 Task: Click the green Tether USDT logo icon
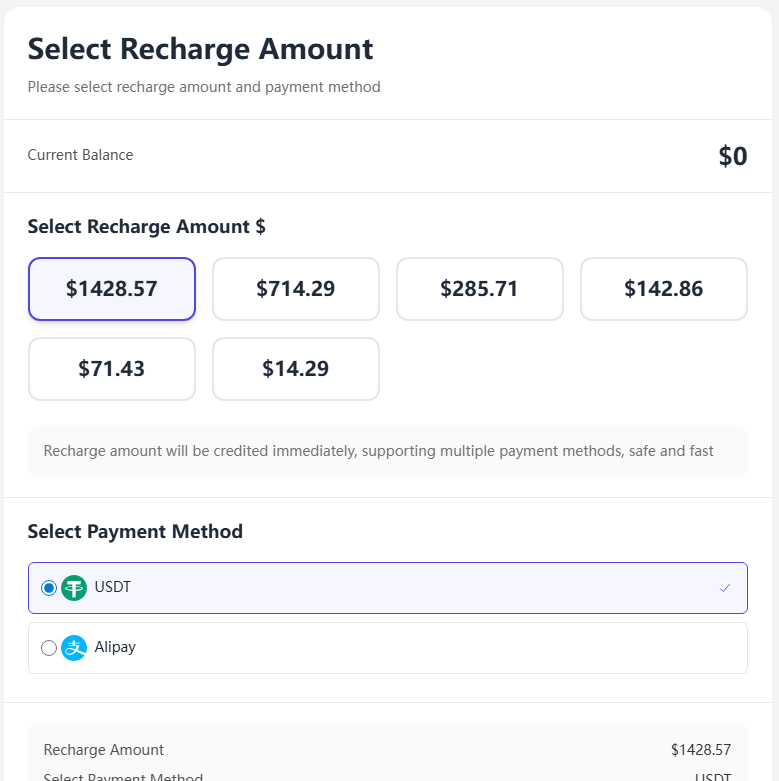pos(74,588)
